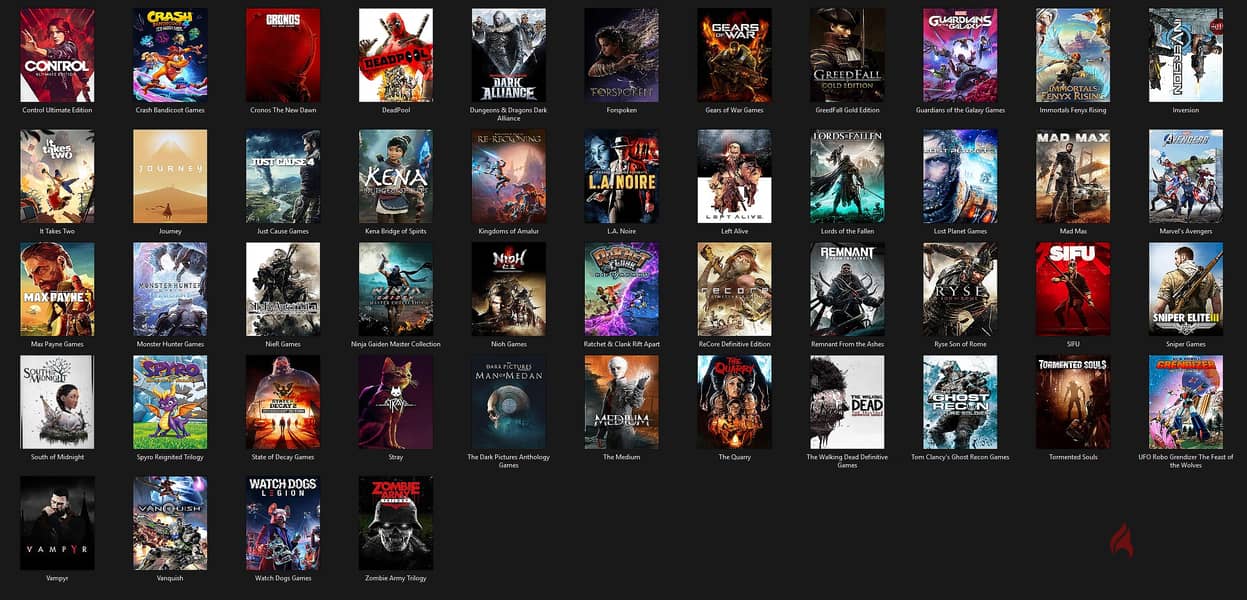Select State of Decay Games cover
1247x600 pixels.
pos(283,402)
